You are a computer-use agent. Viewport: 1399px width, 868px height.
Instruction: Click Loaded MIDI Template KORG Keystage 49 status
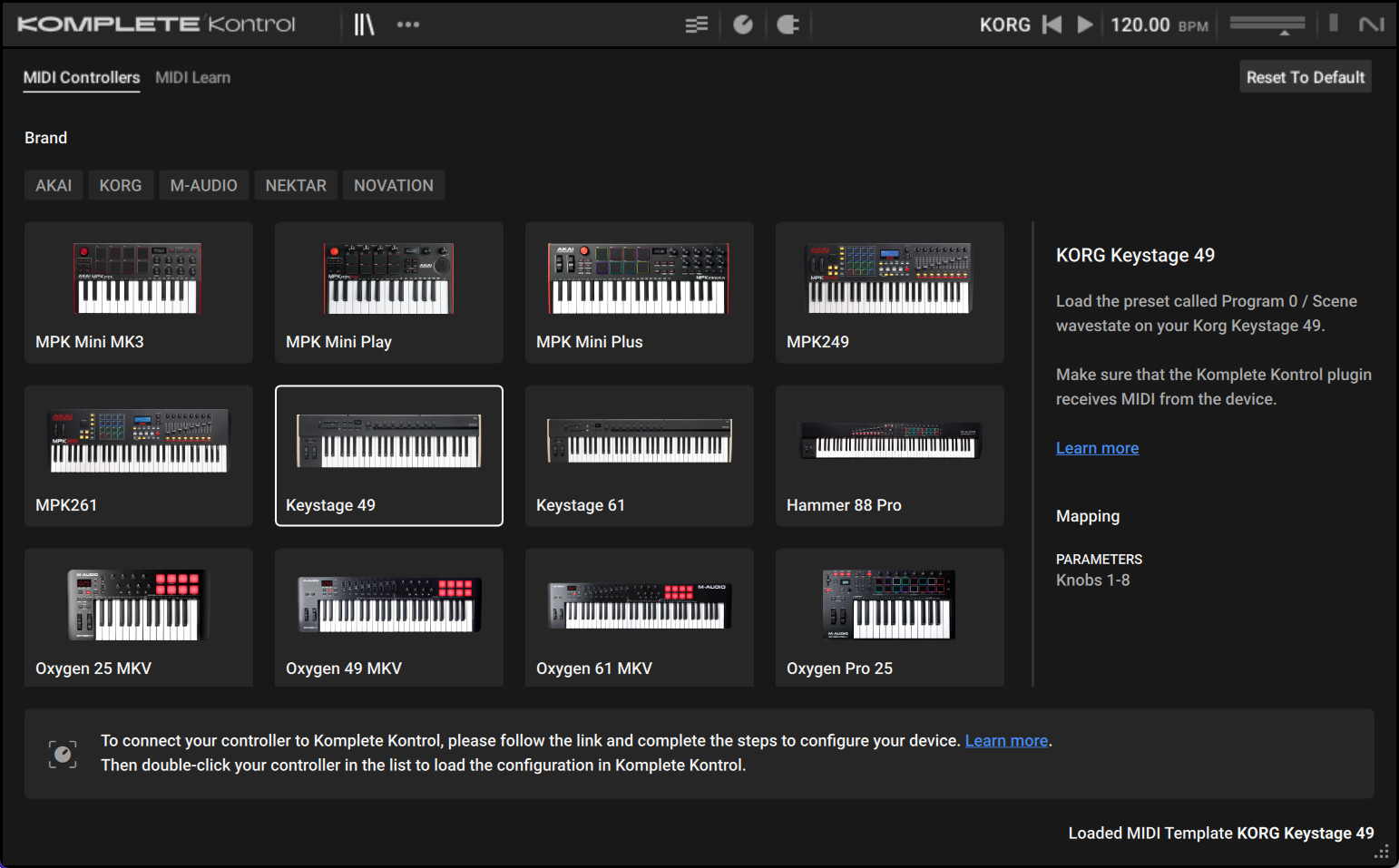tap(1221, 834)
